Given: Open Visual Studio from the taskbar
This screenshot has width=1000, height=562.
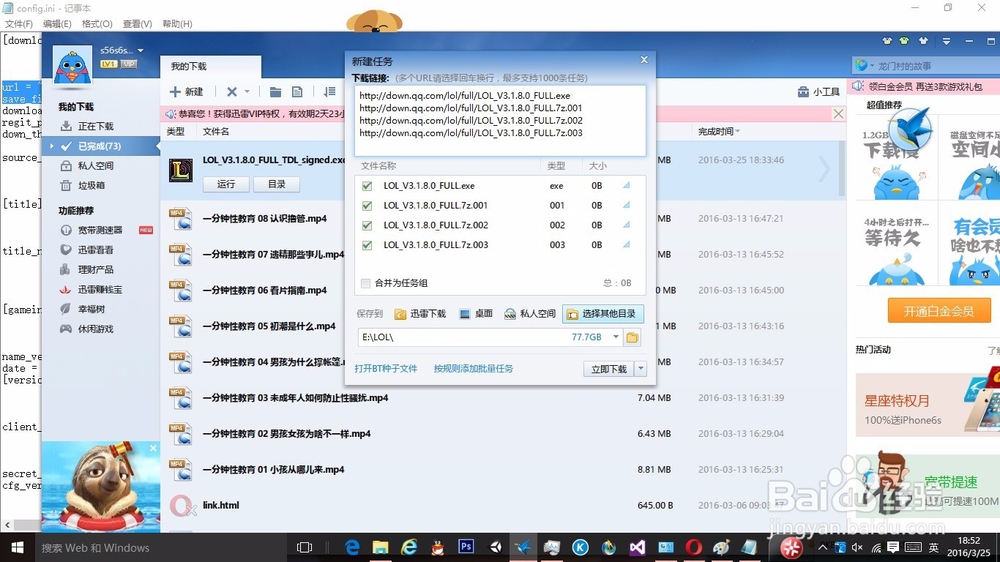Looking at the screenshot, I should tap(637, 547).
